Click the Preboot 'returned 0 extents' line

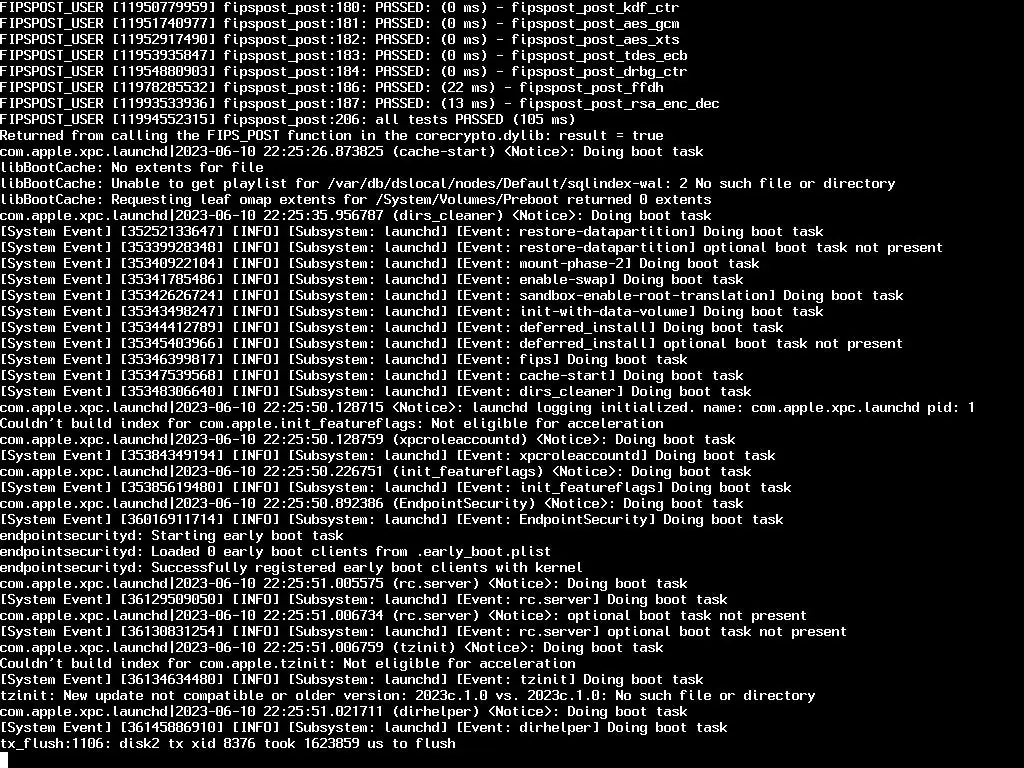[x=356, y=199]
